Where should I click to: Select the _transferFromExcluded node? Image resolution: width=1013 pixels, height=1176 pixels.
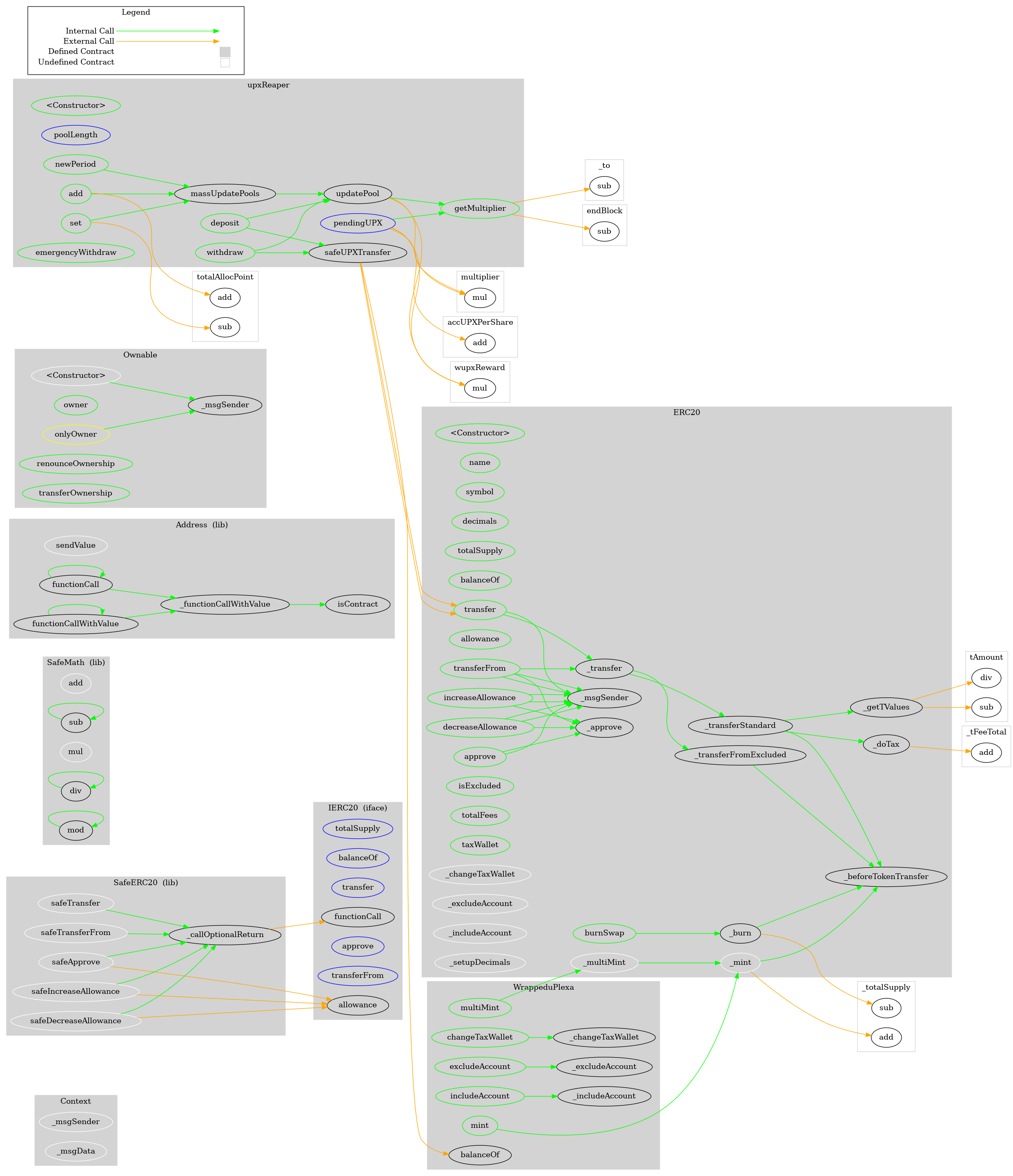tap(740, 755)
